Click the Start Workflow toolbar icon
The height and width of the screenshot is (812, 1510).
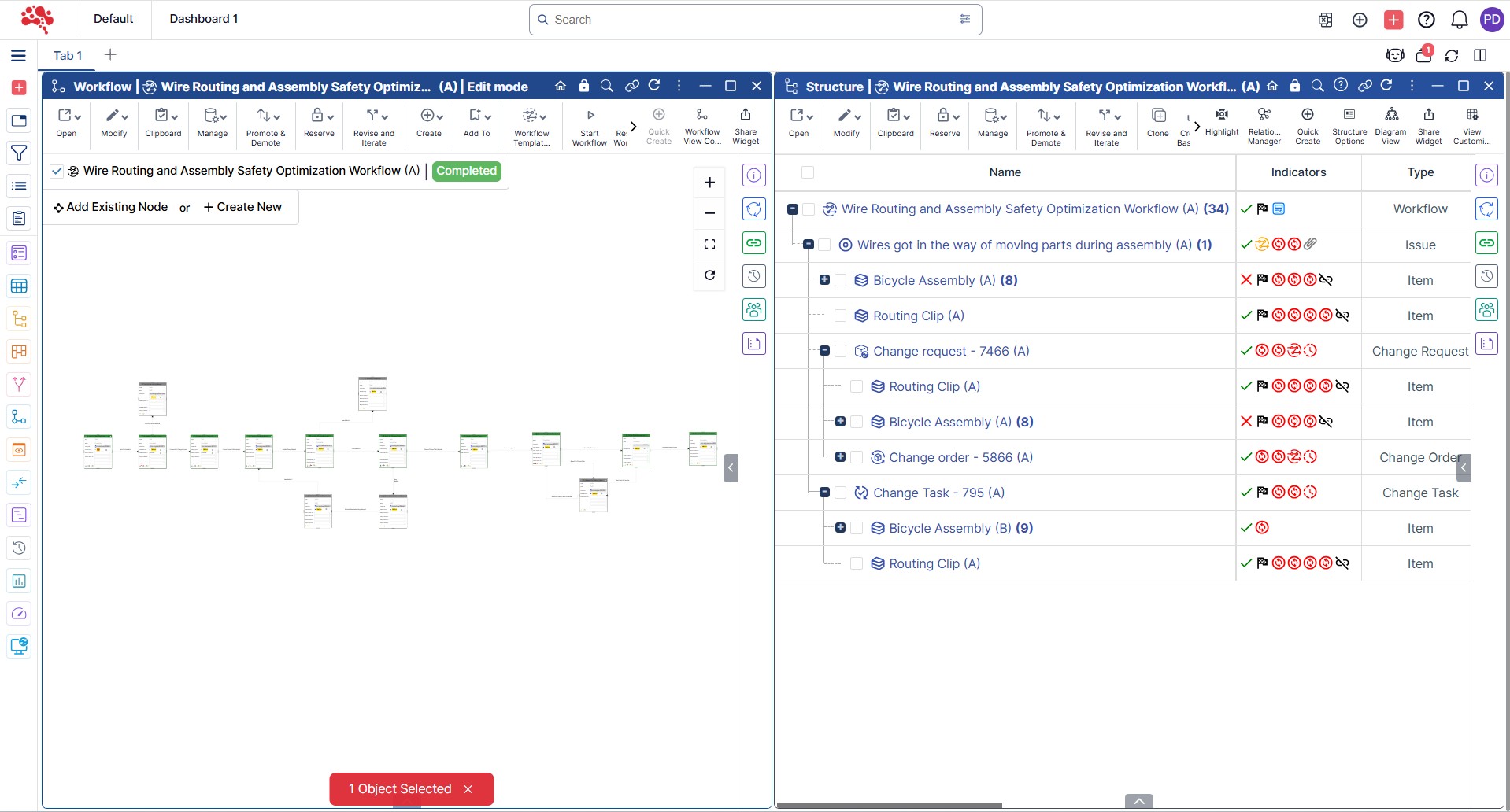click(590, 126)
